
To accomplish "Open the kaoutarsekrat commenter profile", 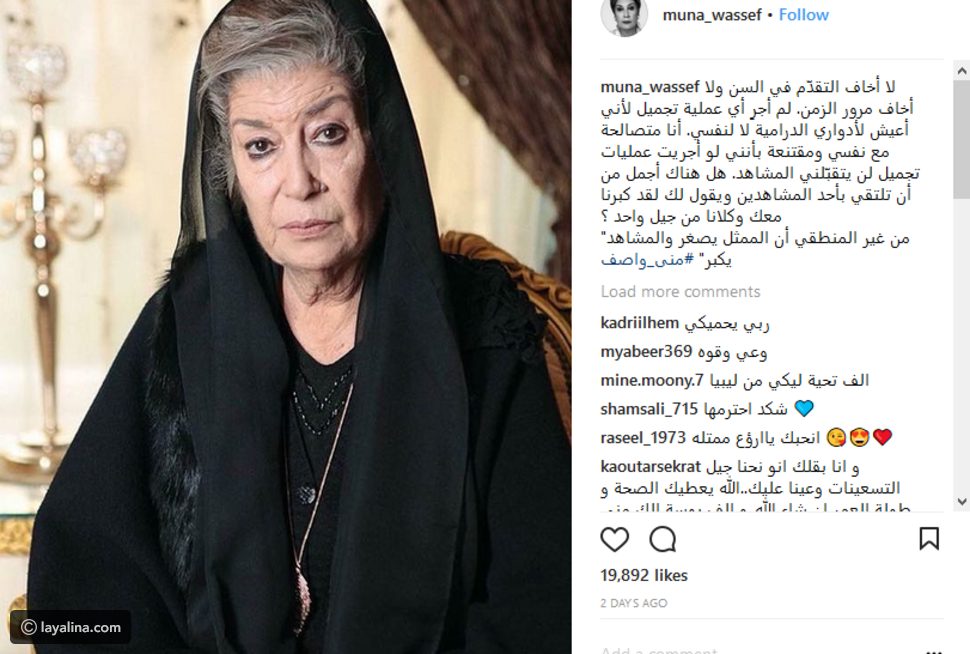I will click(651, 467).
